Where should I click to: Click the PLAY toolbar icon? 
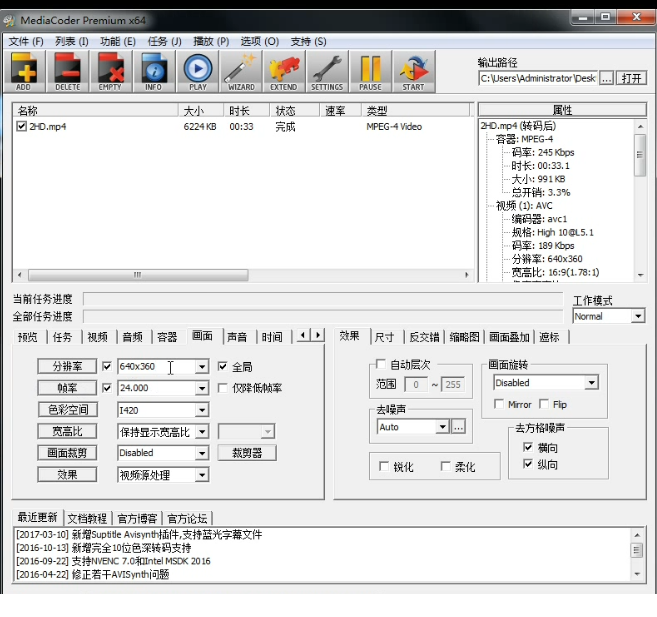click(197, 71)
